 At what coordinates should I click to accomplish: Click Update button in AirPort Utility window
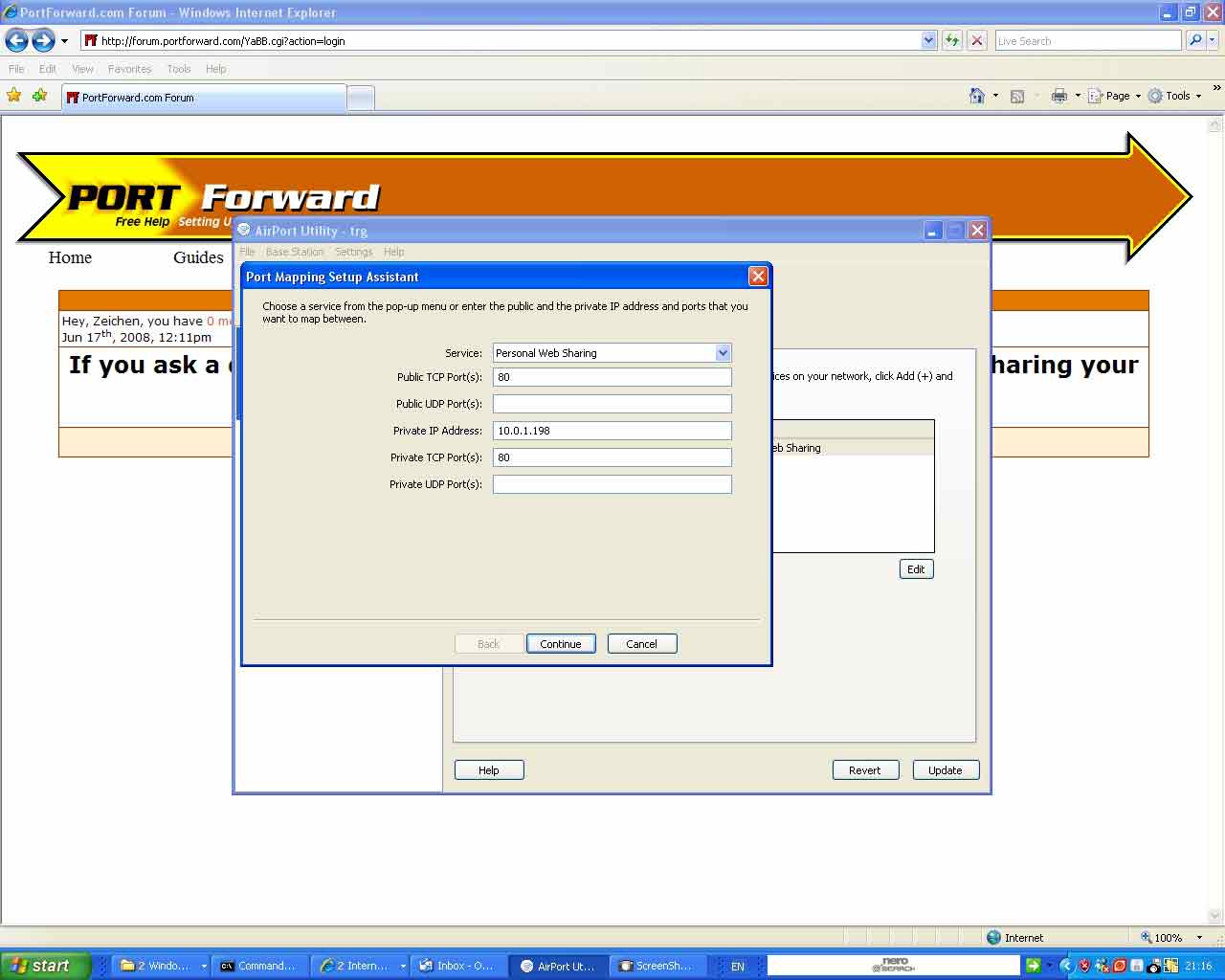click(946, 770)
